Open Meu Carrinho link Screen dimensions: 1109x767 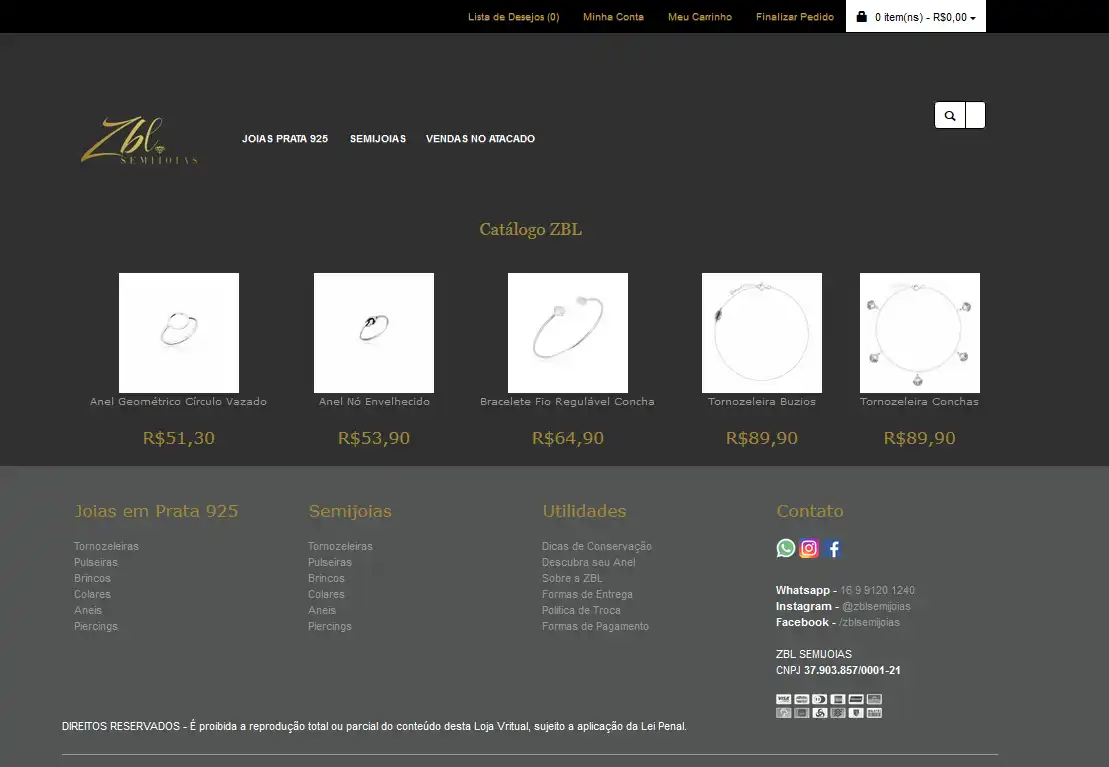click(x=700, y=17)
